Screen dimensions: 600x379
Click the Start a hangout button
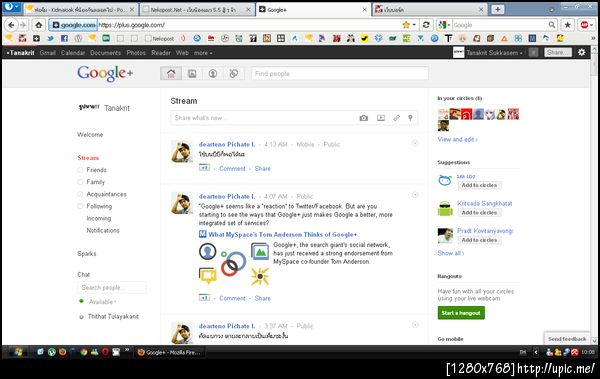click(x=461, y=313)
